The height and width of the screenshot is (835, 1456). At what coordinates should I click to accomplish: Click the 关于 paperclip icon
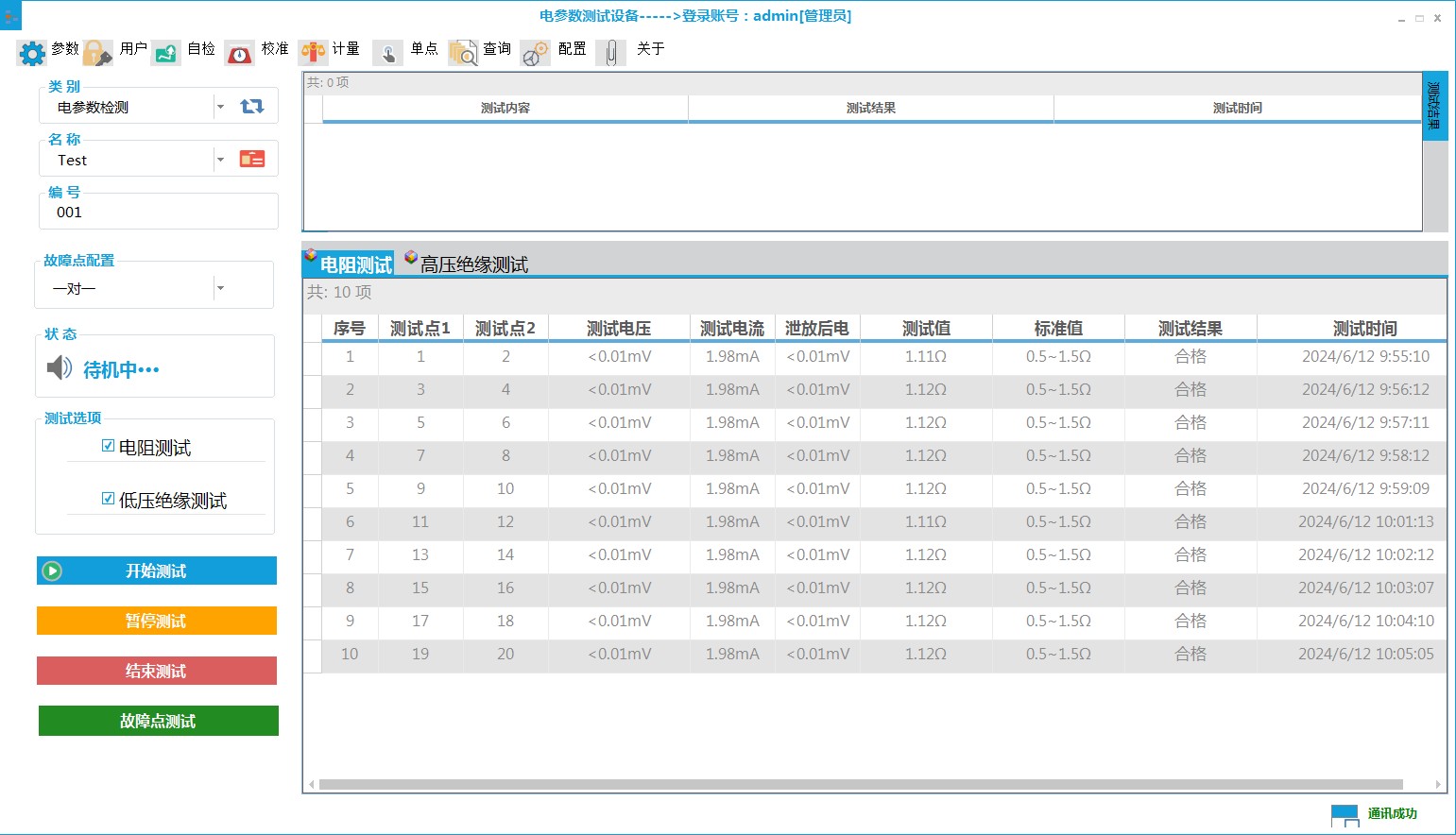click(x=611, y=53)
